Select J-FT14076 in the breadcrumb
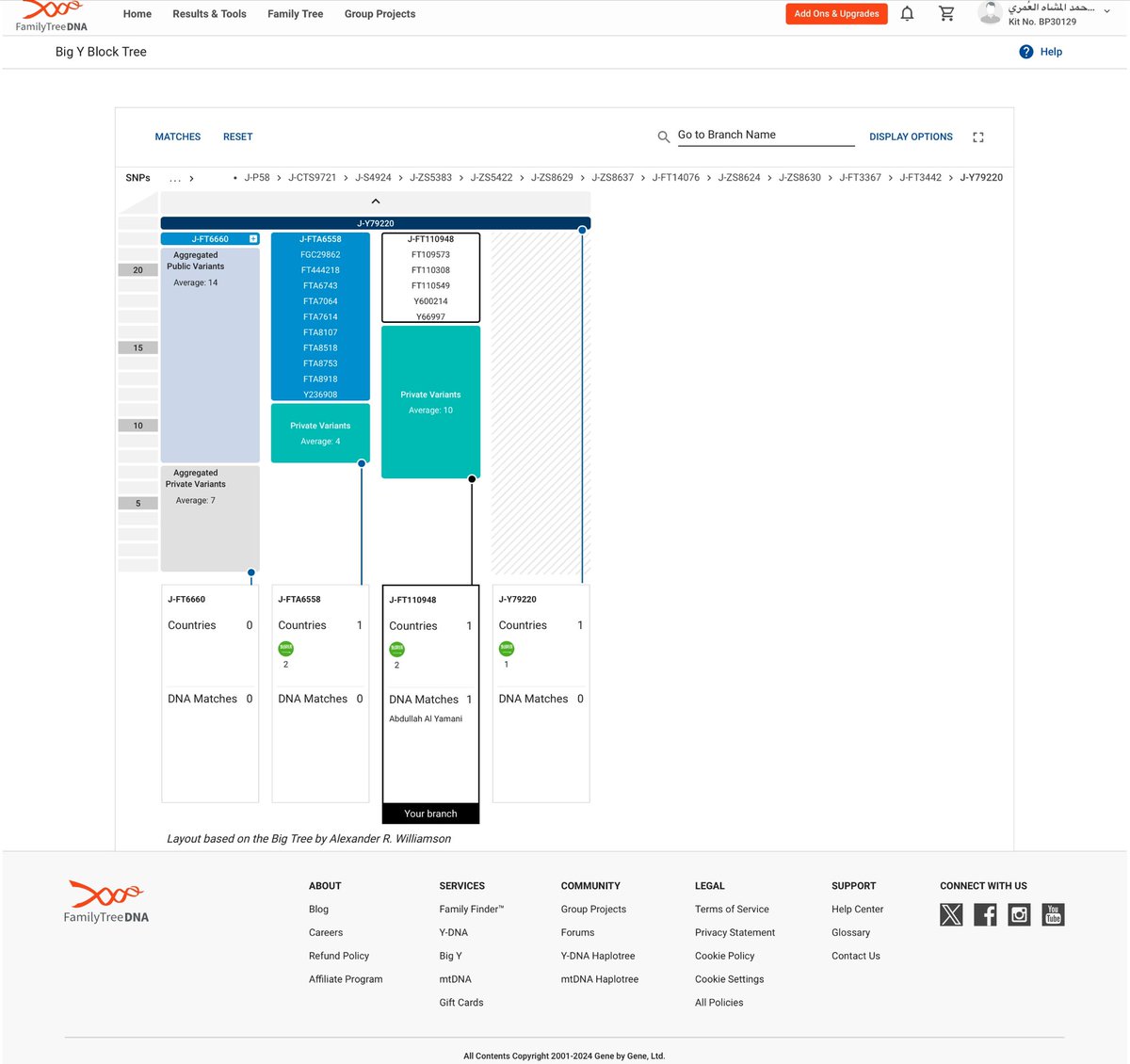This screenshot has width=1130, height=1064. point(676,178)
